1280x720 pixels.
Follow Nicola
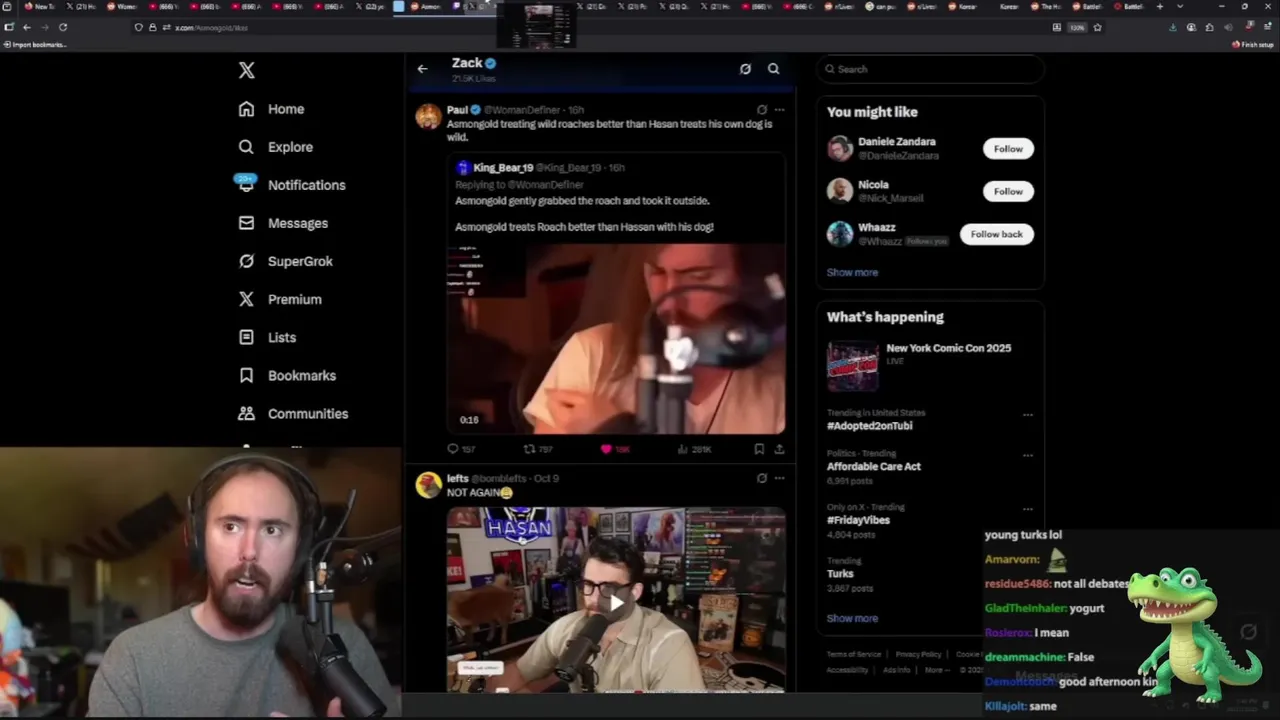(x=1008, y=191)
